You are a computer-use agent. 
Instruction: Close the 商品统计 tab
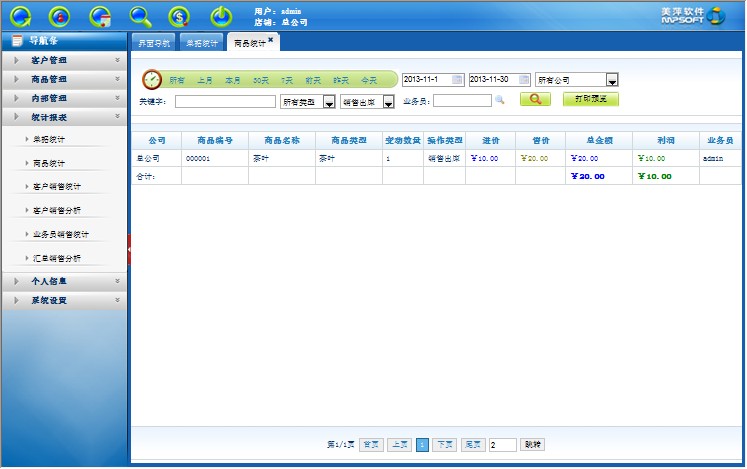click(x=271, y=39)
